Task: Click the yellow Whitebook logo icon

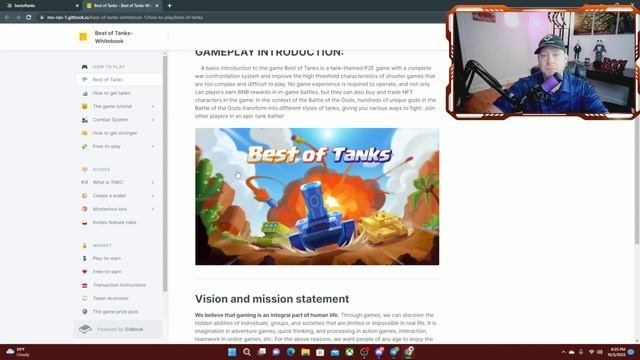Action: tap(83, 37)
